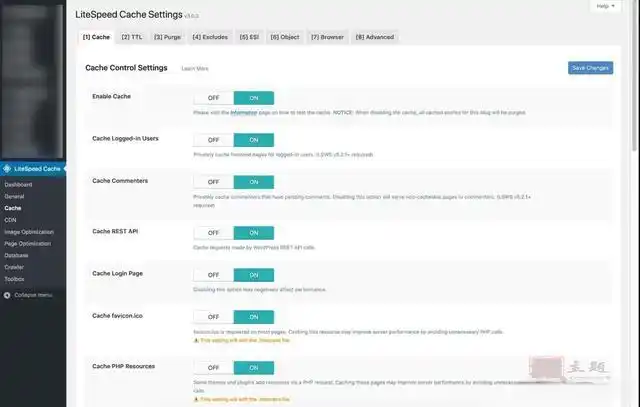The image size is (640, 407).
Task: Open the Information page link
Action: (244, 113)
